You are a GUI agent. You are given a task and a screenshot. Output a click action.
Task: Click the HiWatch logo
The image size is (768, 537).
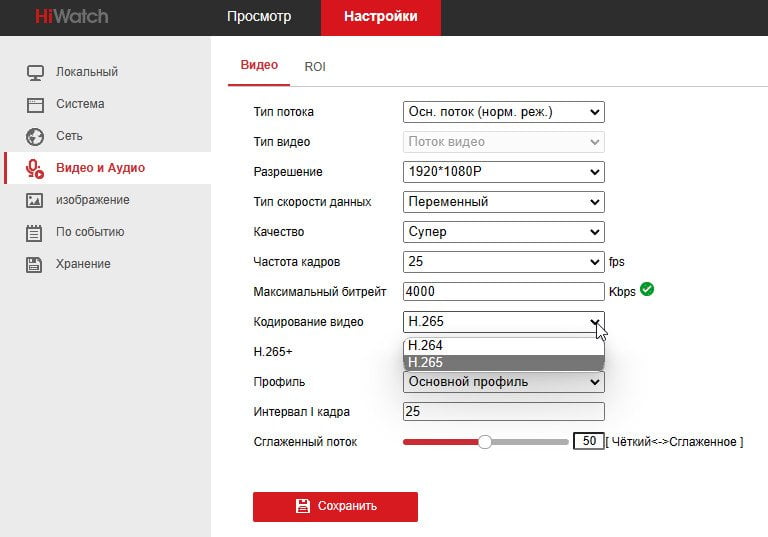(x=72, y=16)
